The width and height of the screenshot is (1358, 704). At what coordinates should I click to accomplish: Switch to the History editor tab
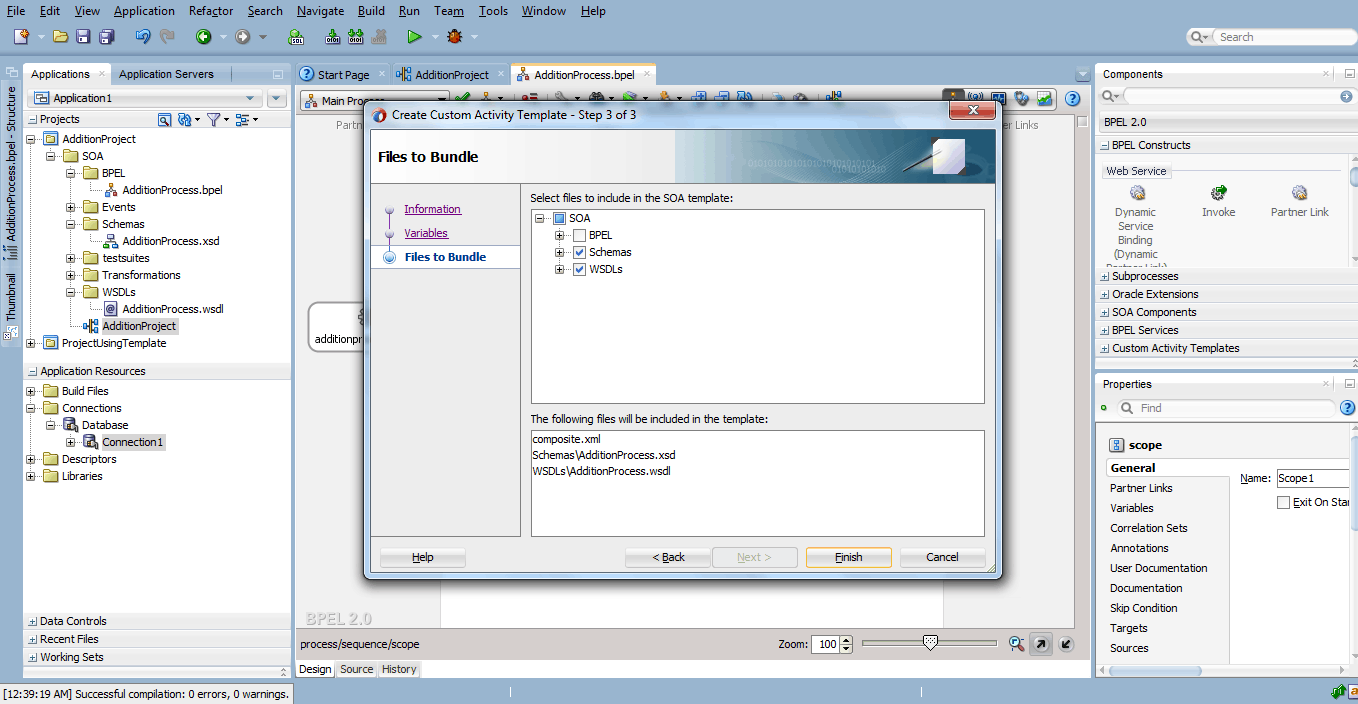pyautogui.click(x=399, y=670)
